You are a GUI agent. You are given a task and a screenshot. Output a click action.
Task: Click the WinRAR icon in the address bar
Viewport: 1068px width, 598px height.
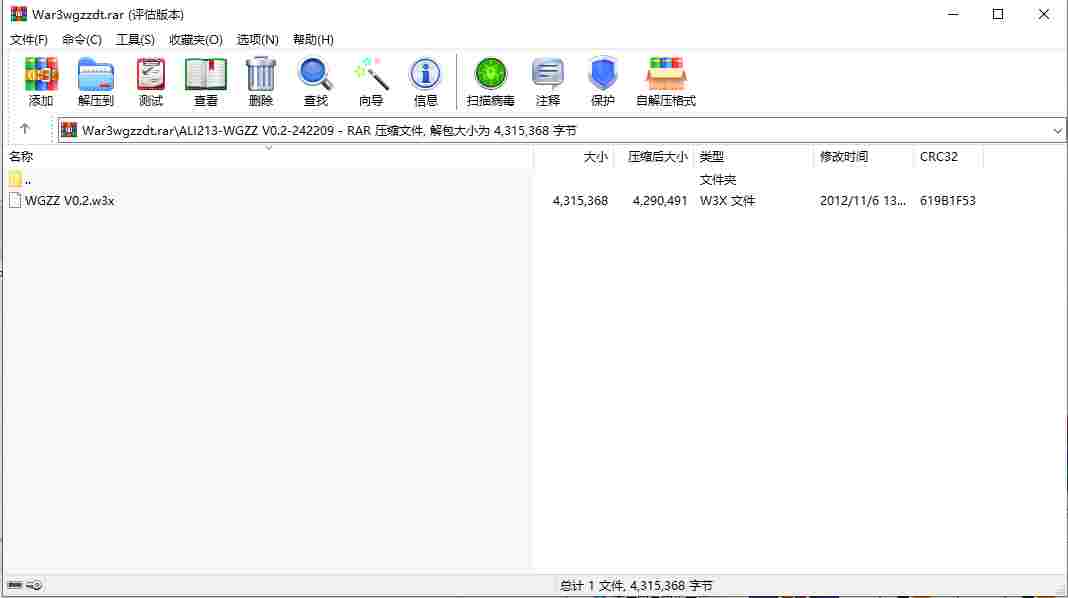[69, 130]
